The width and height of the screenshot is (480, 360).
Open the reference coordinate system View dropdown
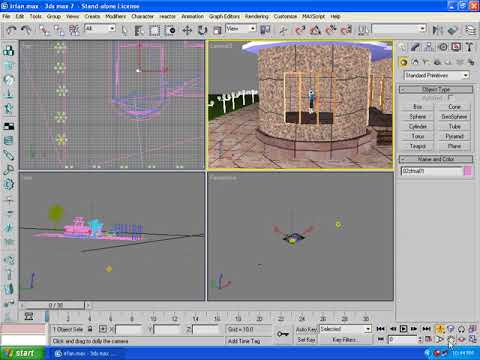point(241,29)
